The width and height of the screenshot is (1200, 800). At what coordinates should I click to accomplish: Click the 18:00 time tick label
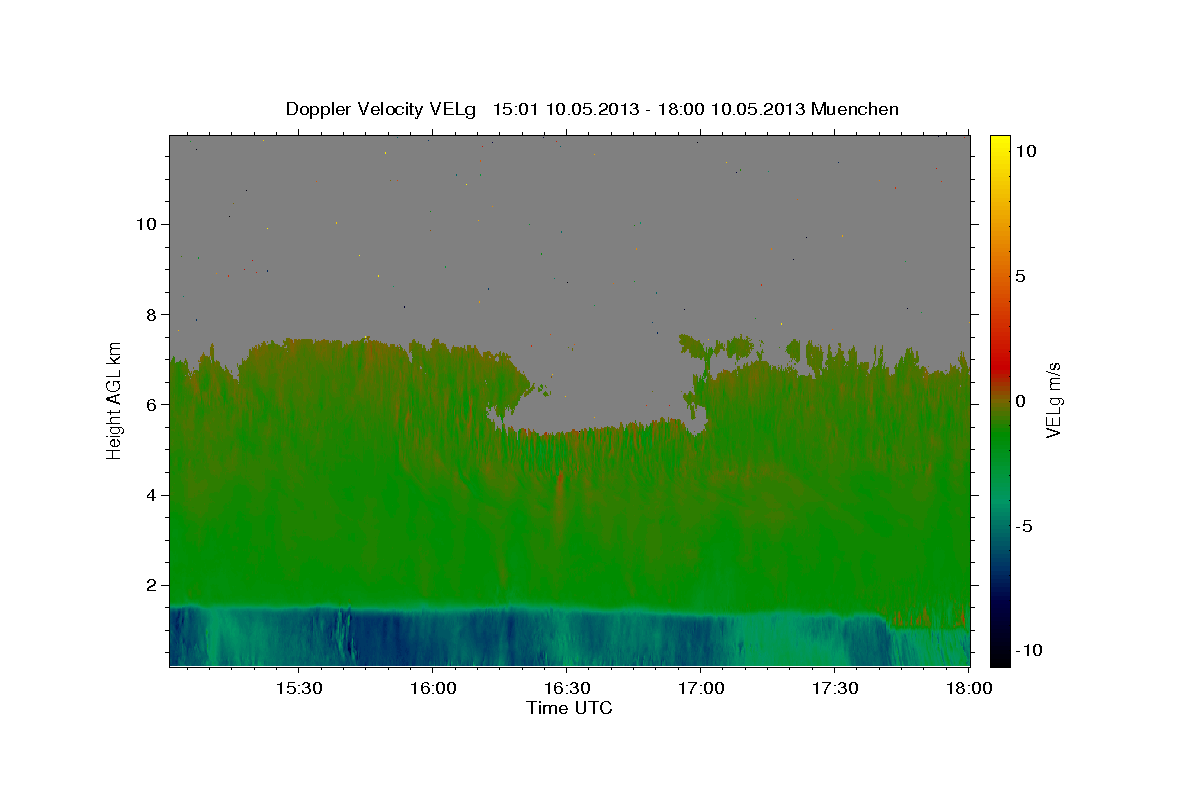click(x=969, y=688)
